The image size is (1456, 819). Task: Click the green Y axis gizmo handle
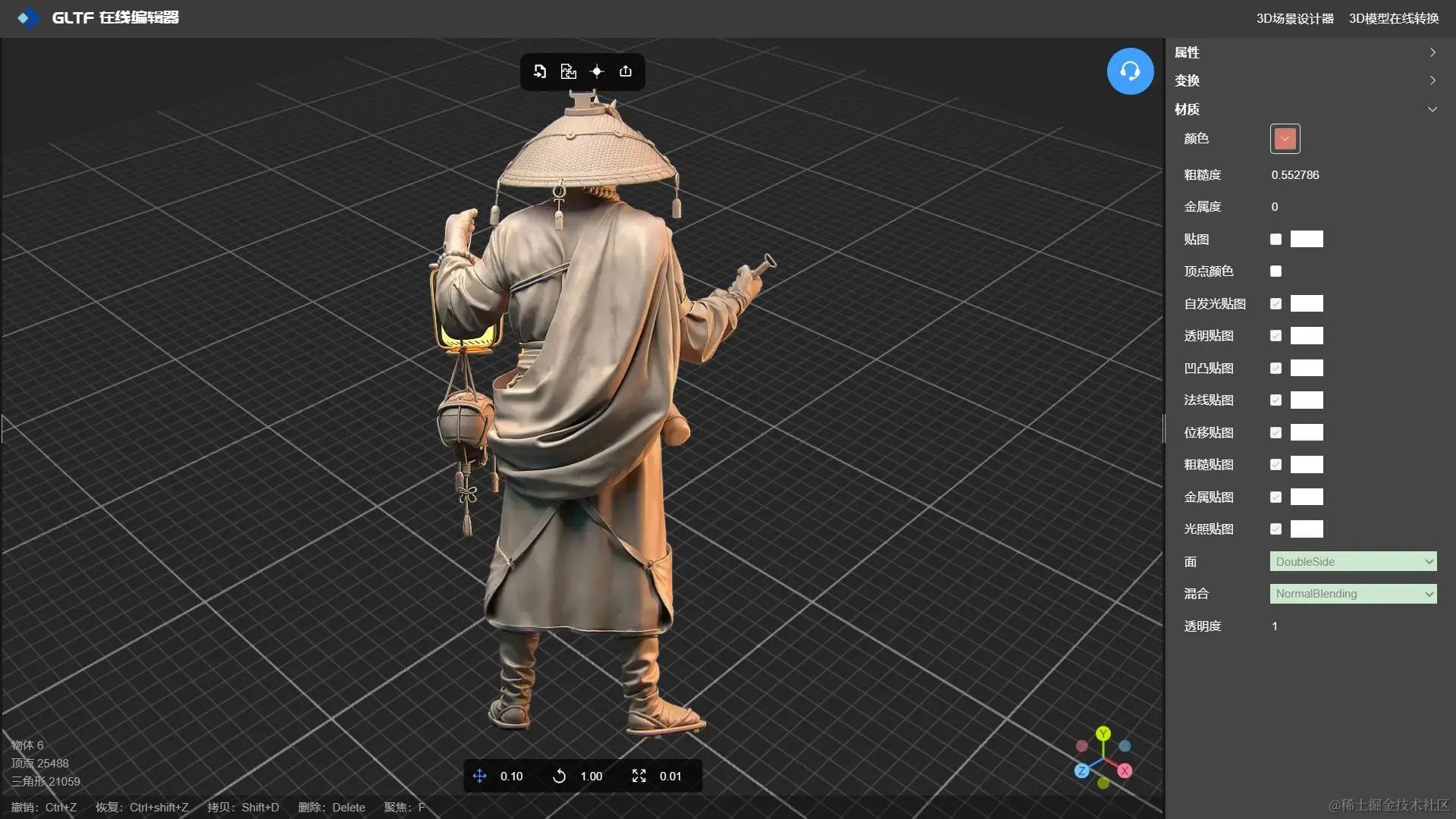point(1103,733)
